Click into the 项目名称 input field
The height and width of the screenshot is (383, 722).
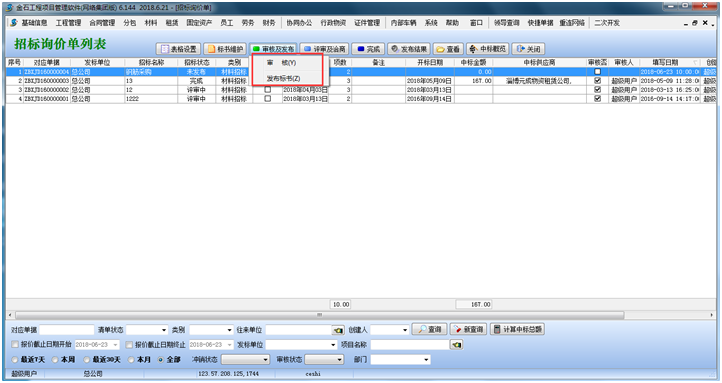(410, 345)
